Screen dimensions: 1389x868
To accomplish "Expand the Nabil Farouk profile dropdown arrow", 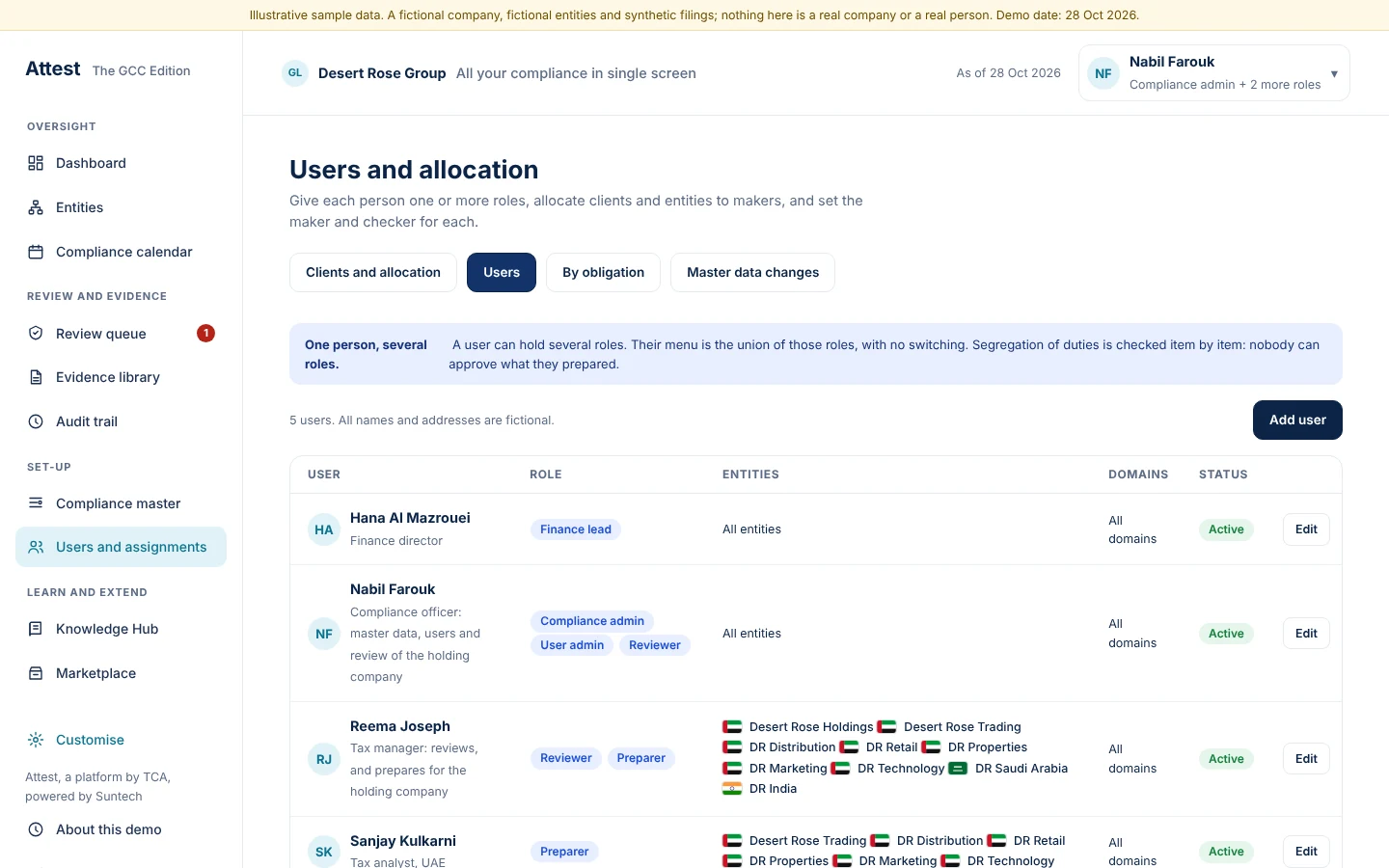I will 1334,73.
